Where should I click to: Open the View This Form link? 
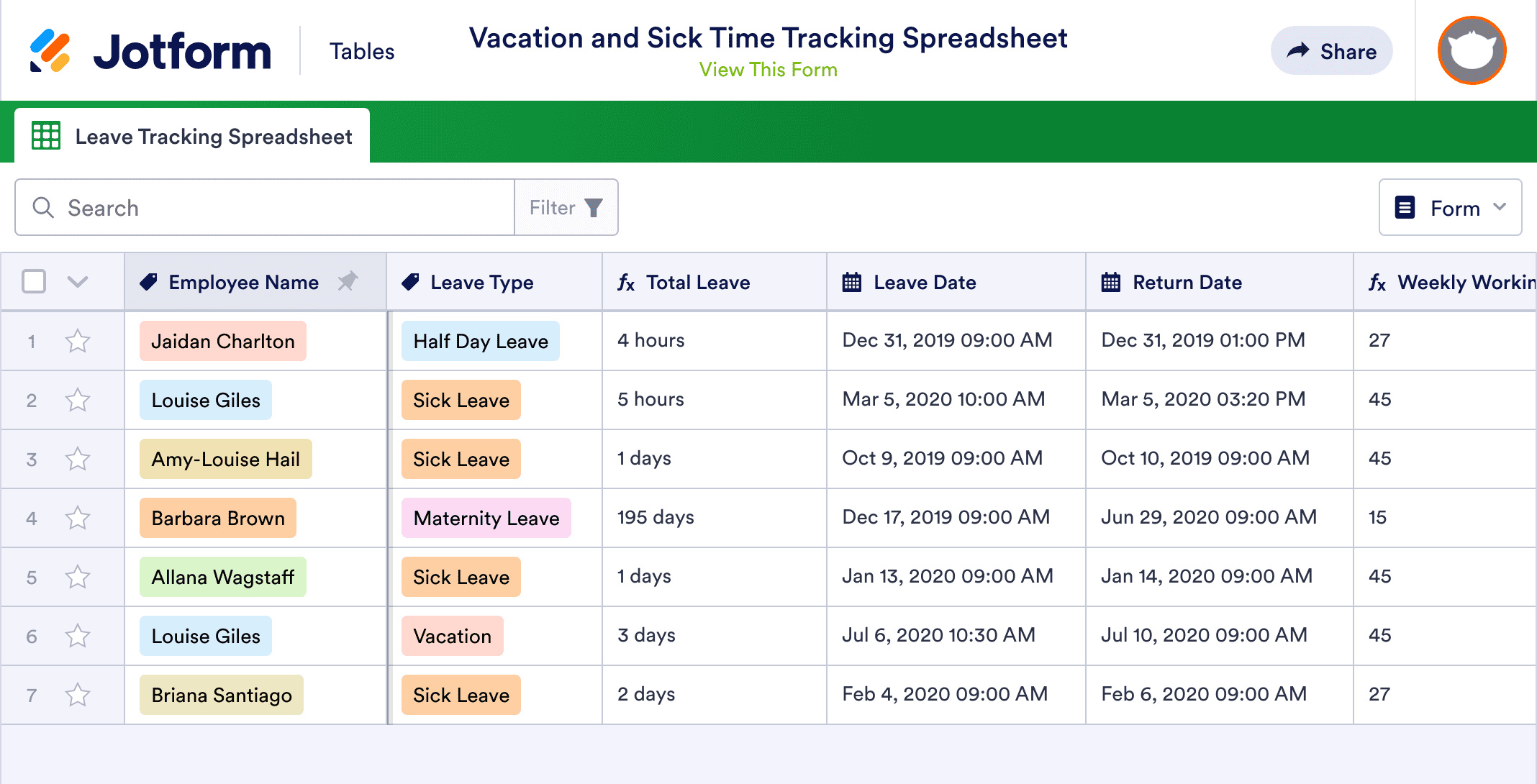pos(767,69)
